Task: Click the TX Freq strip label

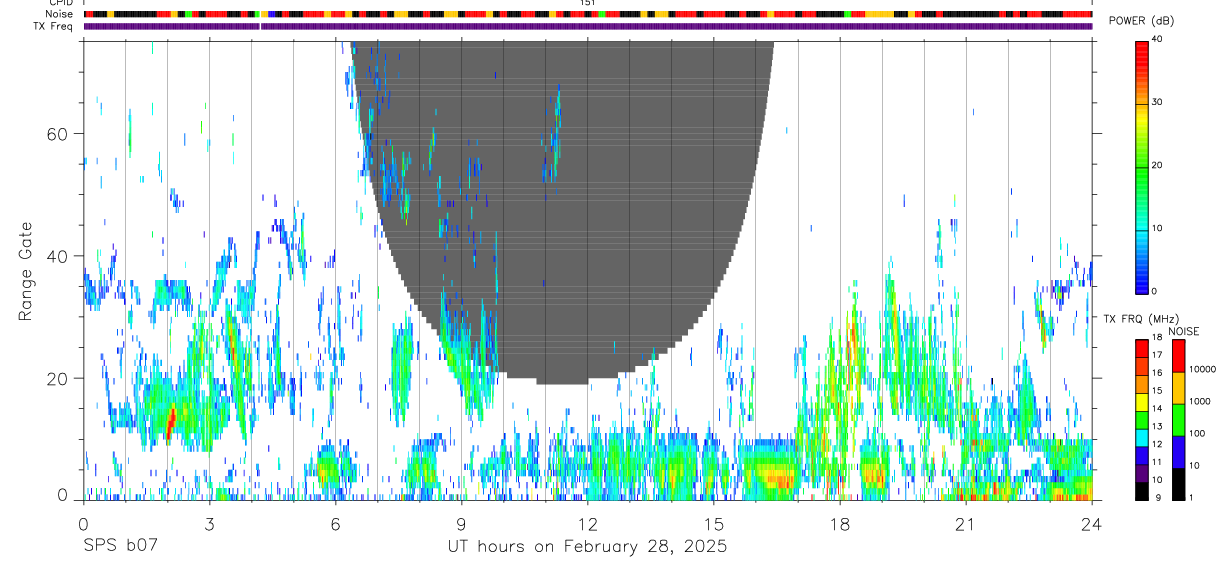Action: (x=53, y=26)
